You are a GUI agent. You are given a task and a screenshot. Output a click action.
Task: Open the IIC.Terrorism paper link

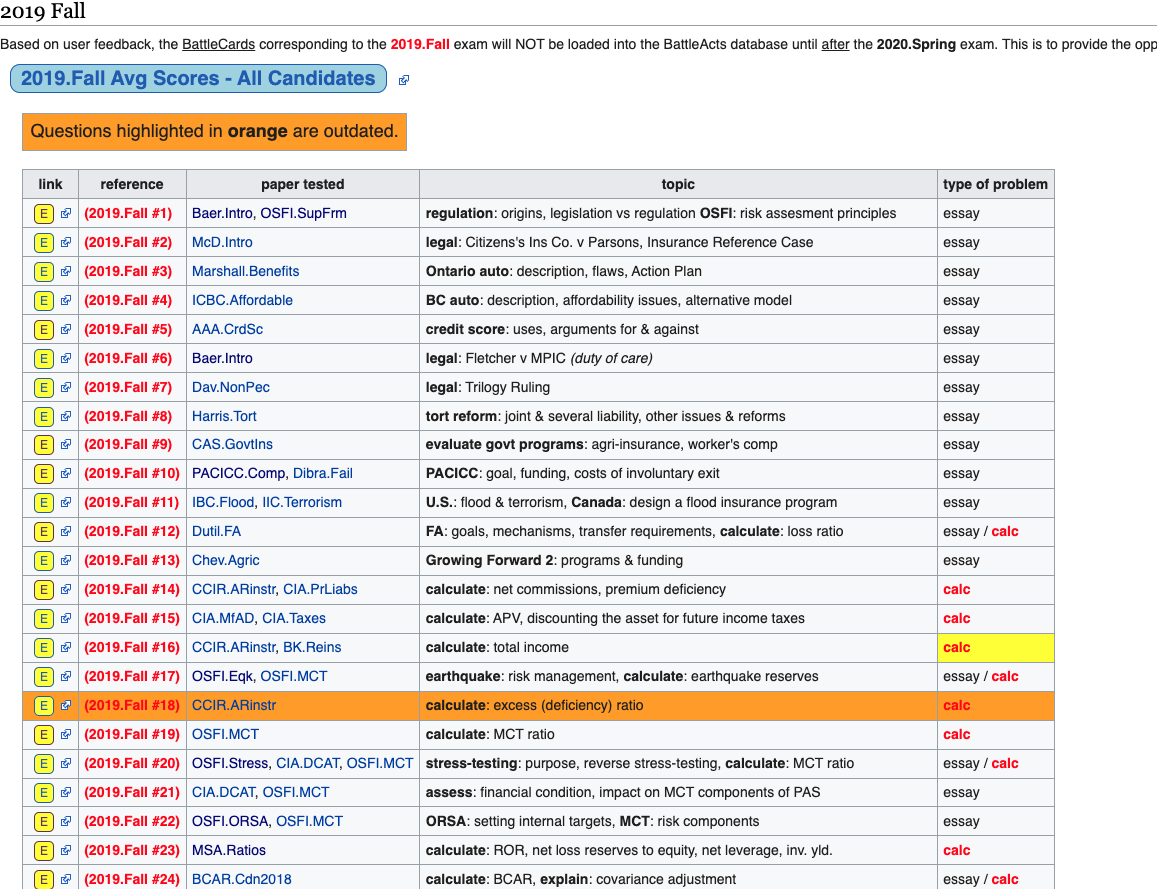pos(302,502)
